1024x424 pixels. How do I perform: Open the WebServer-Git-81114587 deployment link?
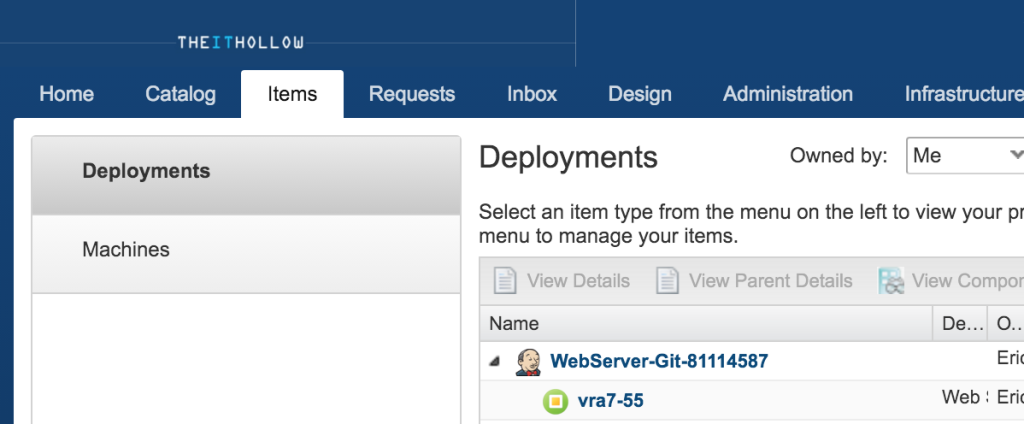tap(659, 361)
